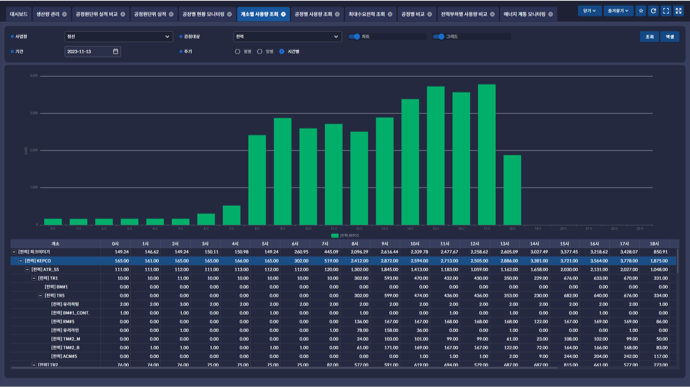690x388 pixels.
Task: Click the four-square layout icon at top right
Action: click(679, 11)
